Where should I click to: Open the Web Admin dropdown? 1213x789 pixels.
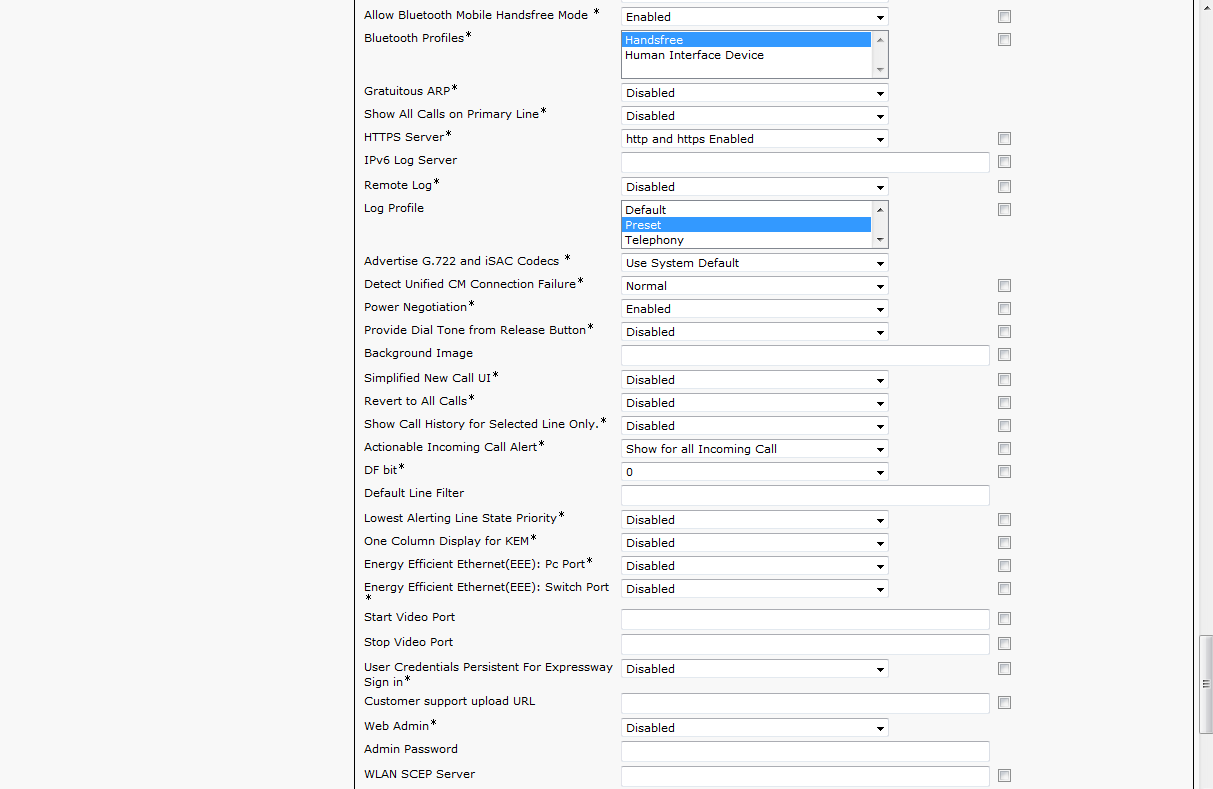click(x=754, y=728)
